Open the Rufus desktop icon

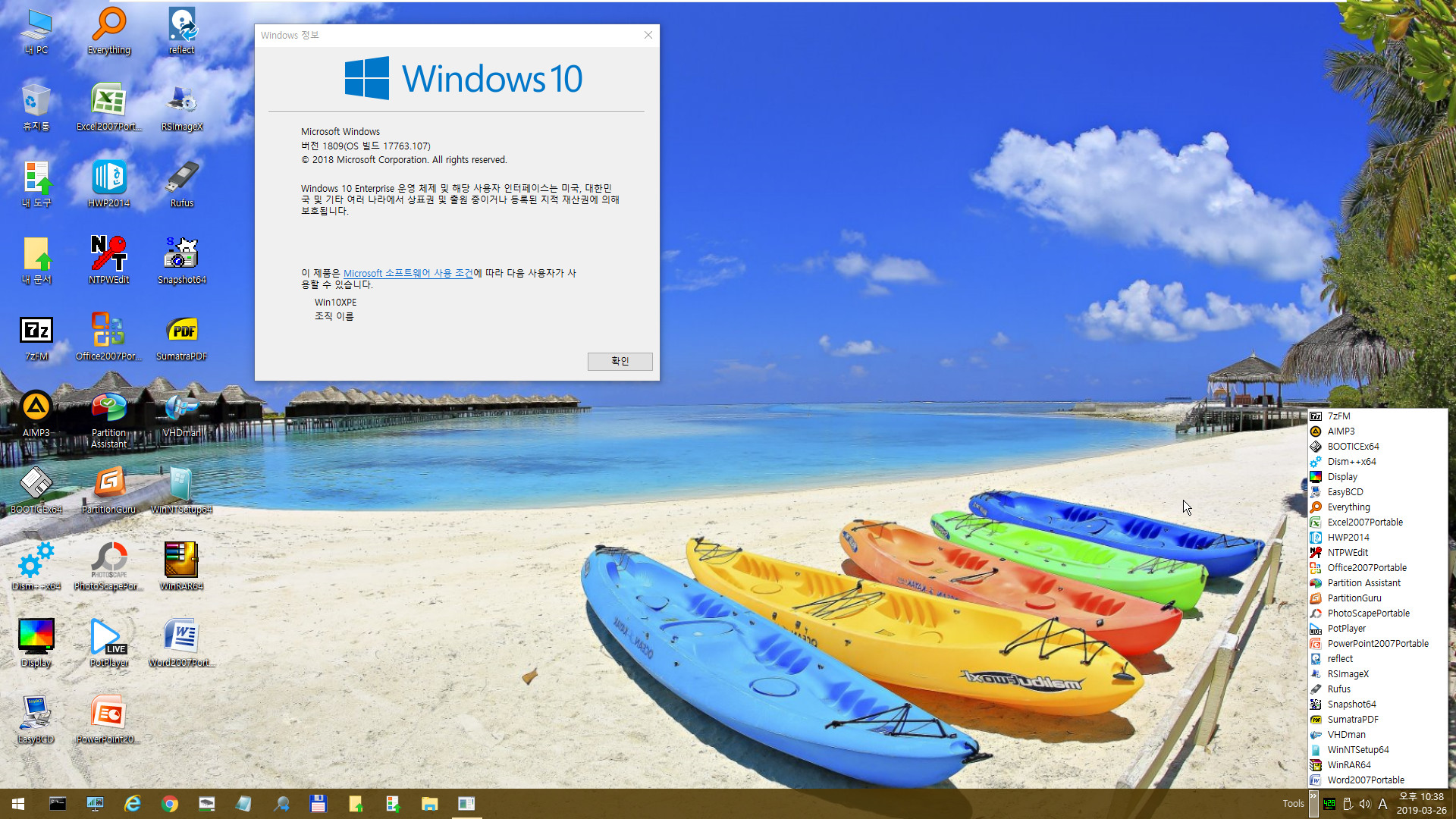(x=181, y=184)
